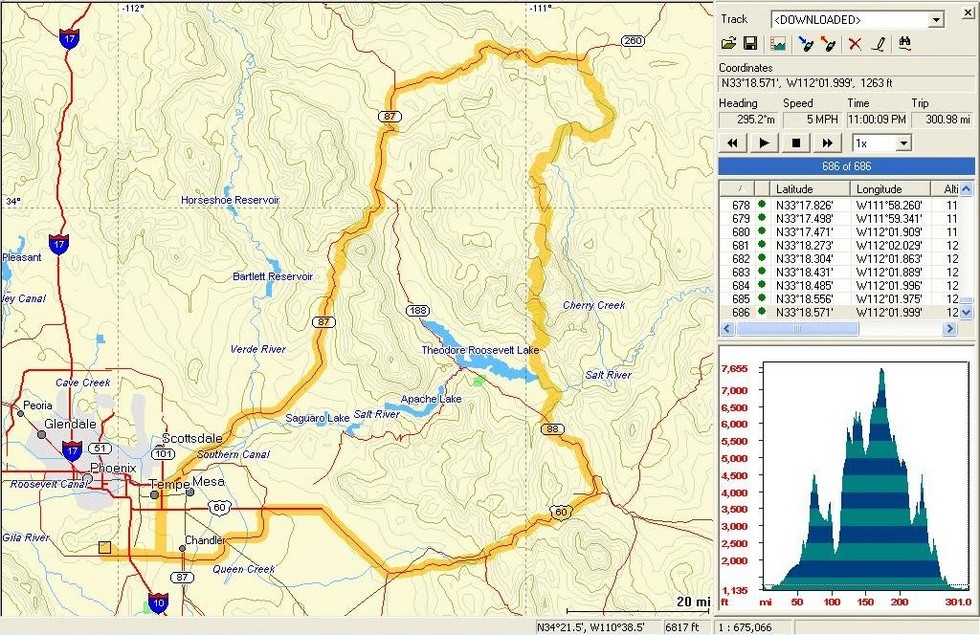Click the Time 11:00:09 PM field
Screen dimensions: 980x635
pyautogui.click(x=877, y=119)
